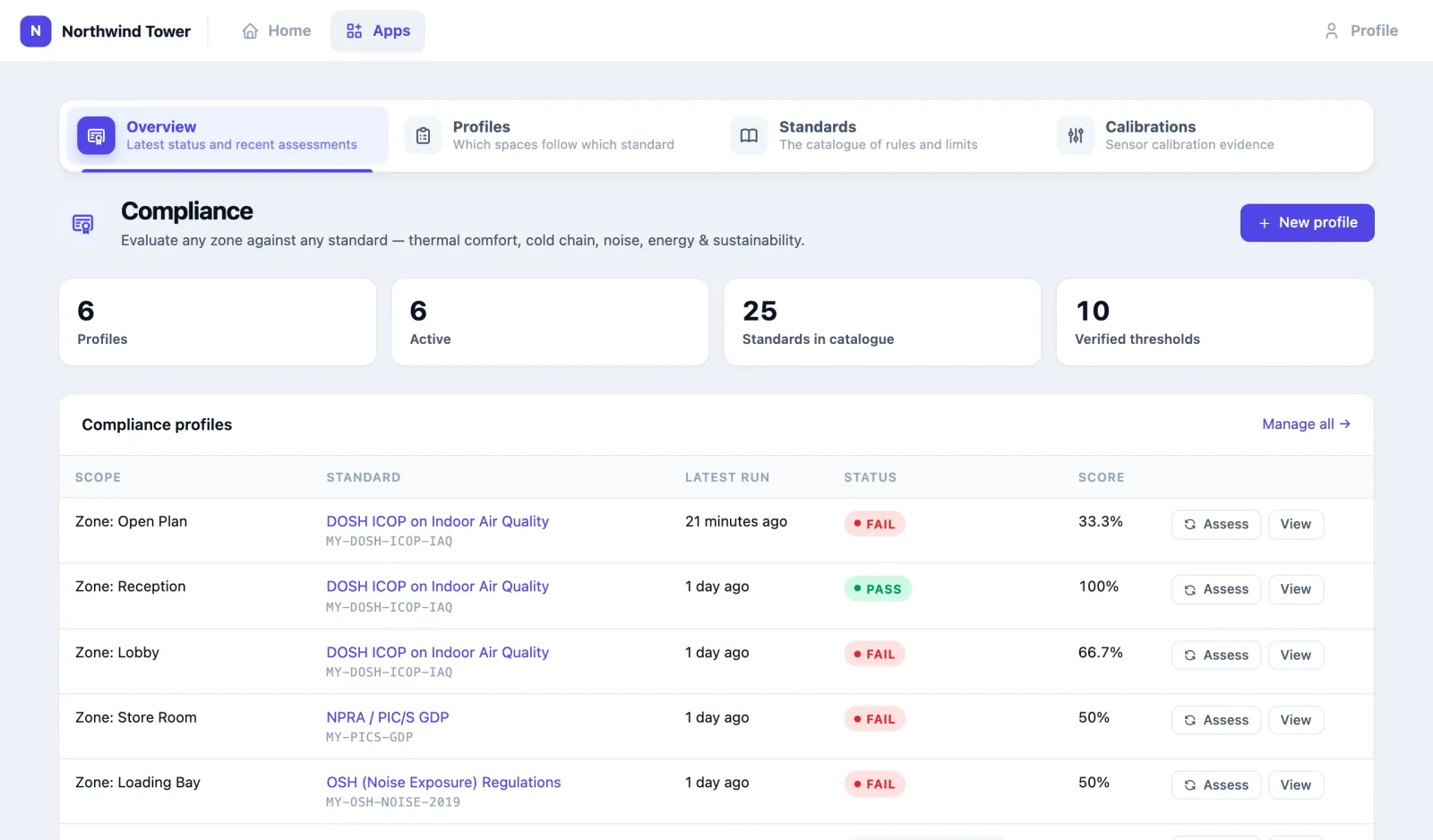Screen dimensions: 1433x840
Task: Click the Apps grid icon
Action: pyautogui.click(x=355, y=31)
